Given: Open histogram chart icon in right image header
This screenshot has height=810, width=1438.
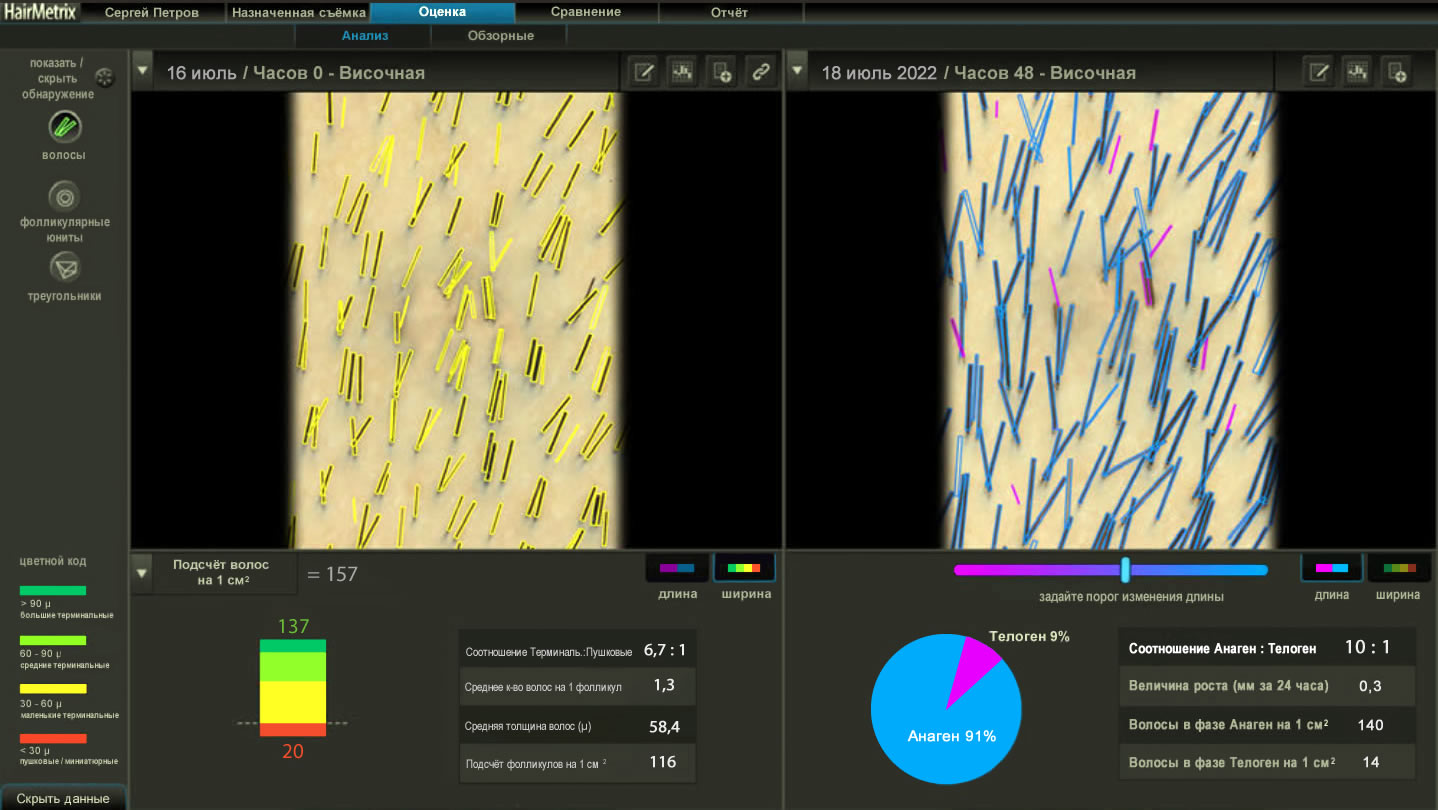Looking at the screenshot, I should [1358, 72].
